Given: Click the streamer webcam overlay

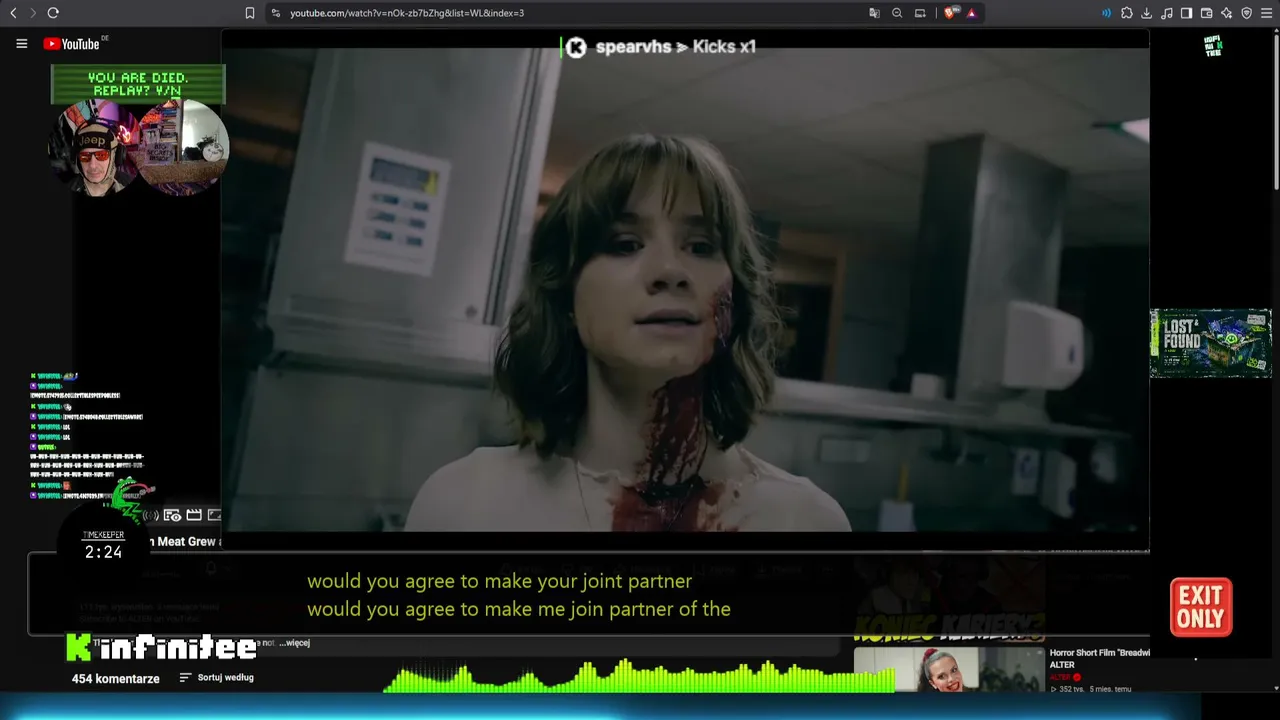Looking at the screenshot, I should [x=139, y=148].
